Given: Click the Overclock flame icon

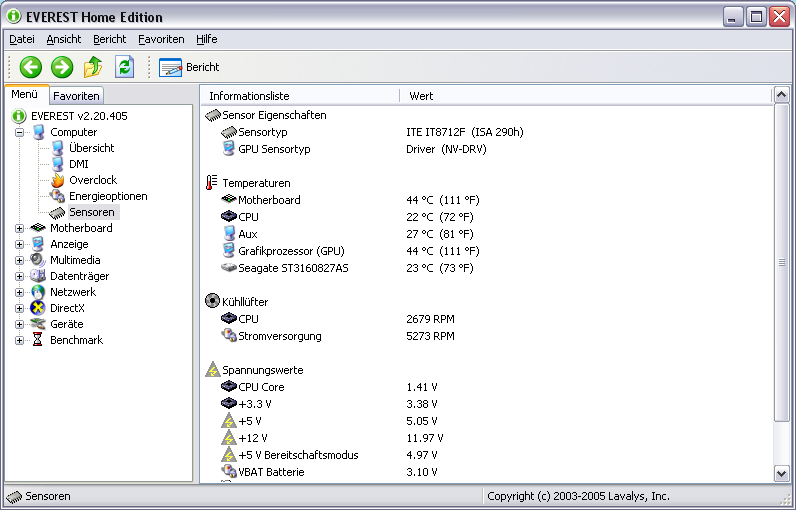Looking at the screenshot, I should [x=57, y=180].
